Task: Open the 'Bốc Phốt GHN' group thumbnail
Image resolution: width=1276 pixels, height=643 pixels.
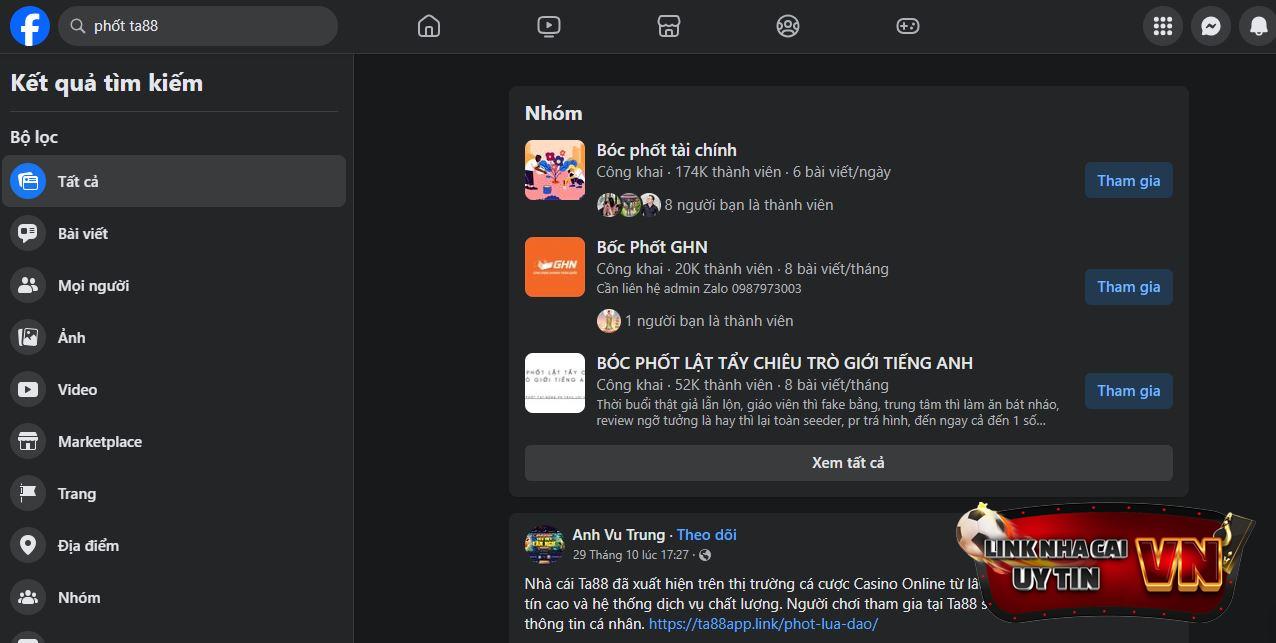Action: pyautogui.click(x=555, y=267)
